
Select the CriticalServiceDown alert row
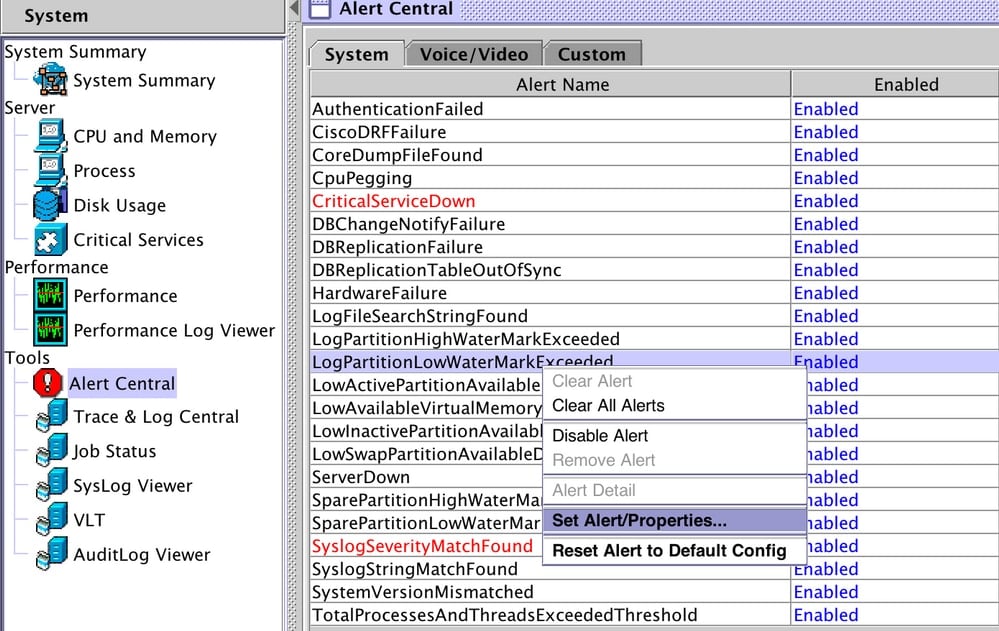pos(654,201)
